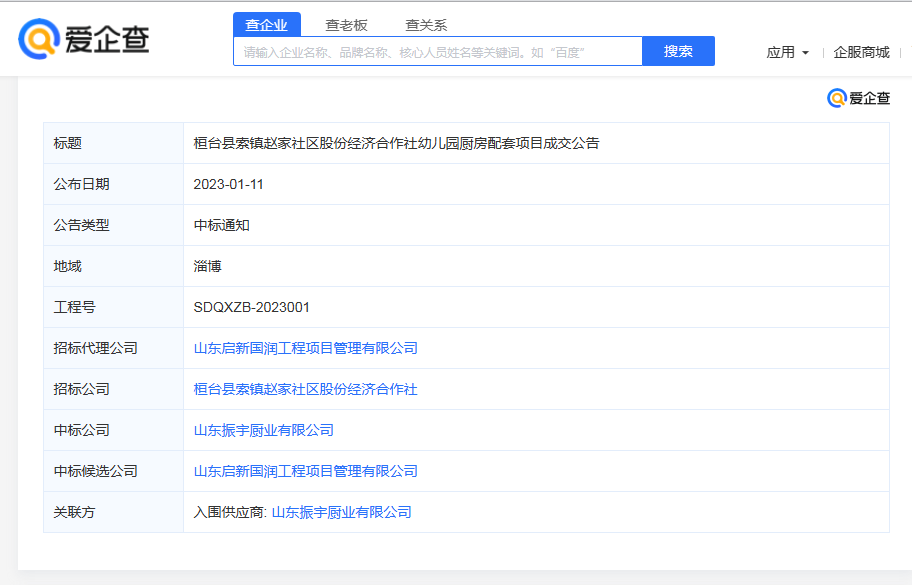Focus the enterprise name search input

click(x=438, y=52)
